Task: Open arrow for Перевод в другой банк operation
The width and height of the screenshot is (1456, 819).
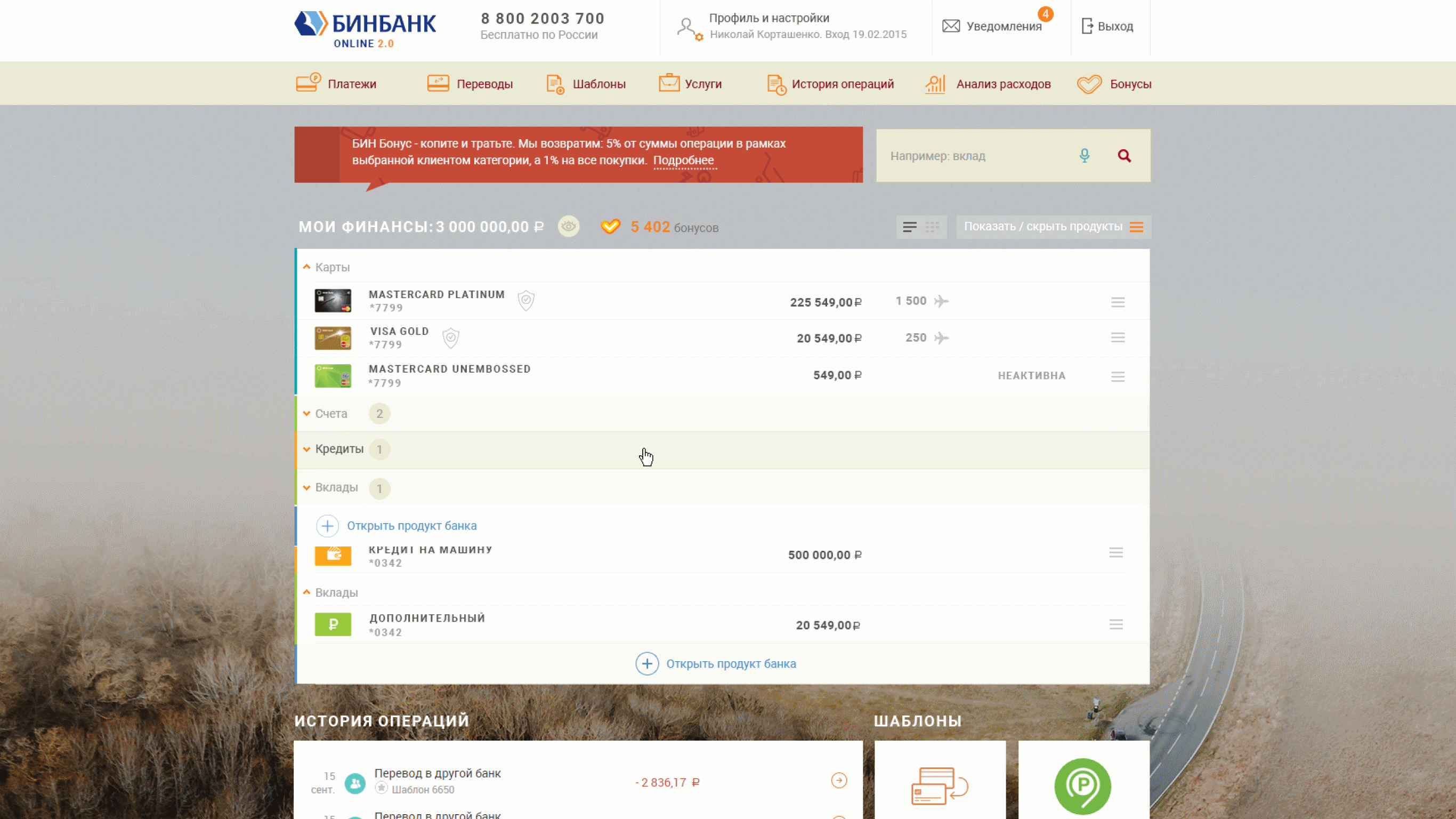Action: (839, 781)
